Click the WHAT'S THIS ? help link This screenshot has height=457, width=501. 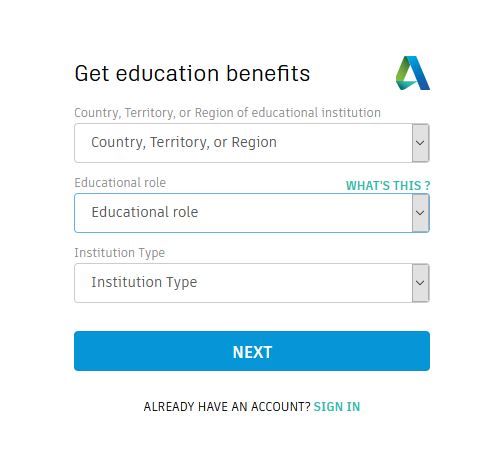click(388, 186)
